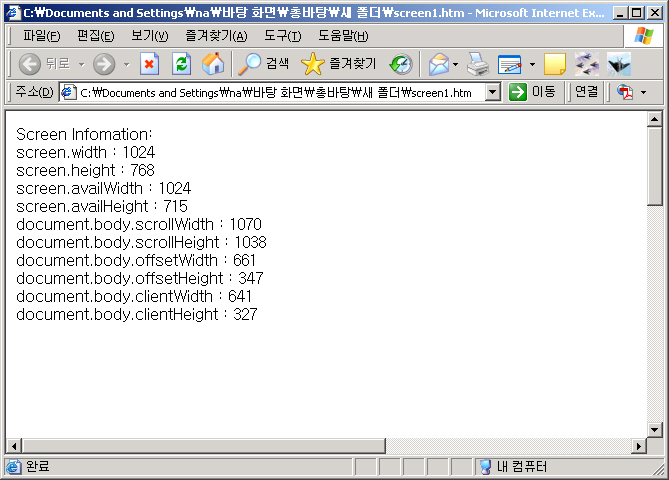The width and height of the screenshot is (669, 480).
Task: Click the vertical scrollbar thumb
Action: [x=654, y=167]
